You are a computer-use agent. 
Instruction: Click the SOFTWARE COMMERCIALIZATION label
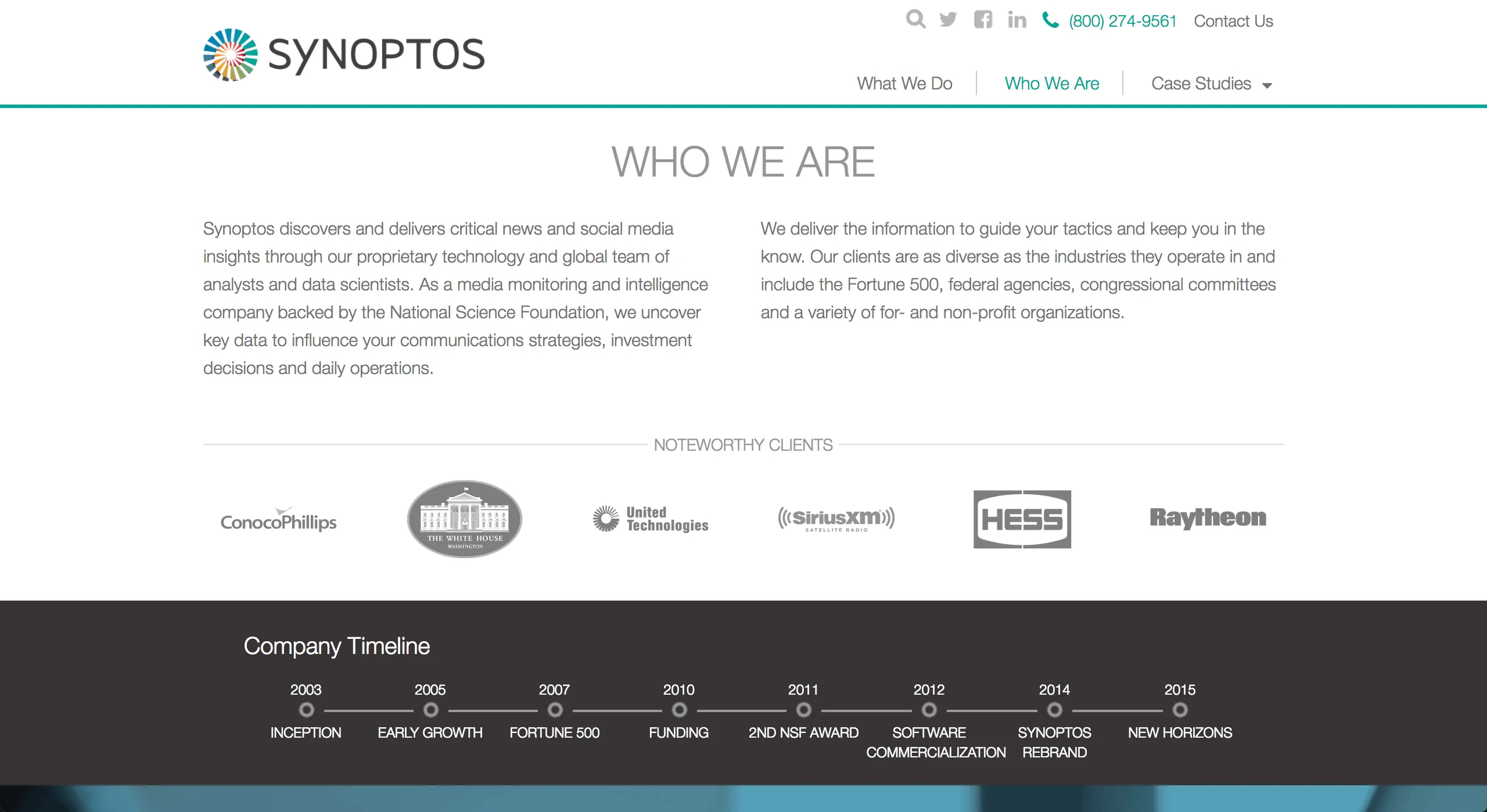pyautogui.click(x=936, y=743)
